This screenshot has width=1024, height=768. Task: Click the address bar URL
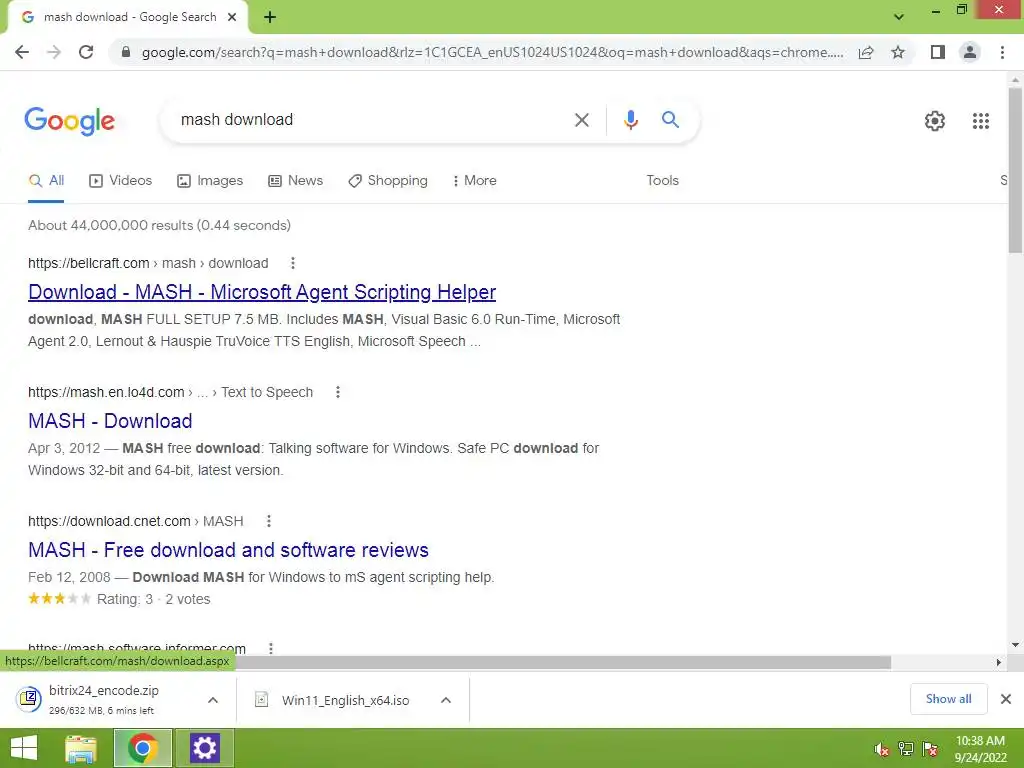pyautogui.click(x=492, y=52)
